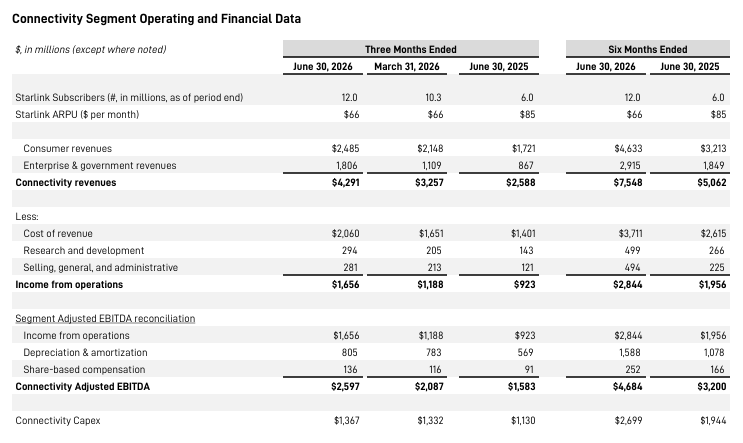Click the March 31, 2026 column header
The width and height of the screenshot is (743, 443).
click(x=407, y=66)
